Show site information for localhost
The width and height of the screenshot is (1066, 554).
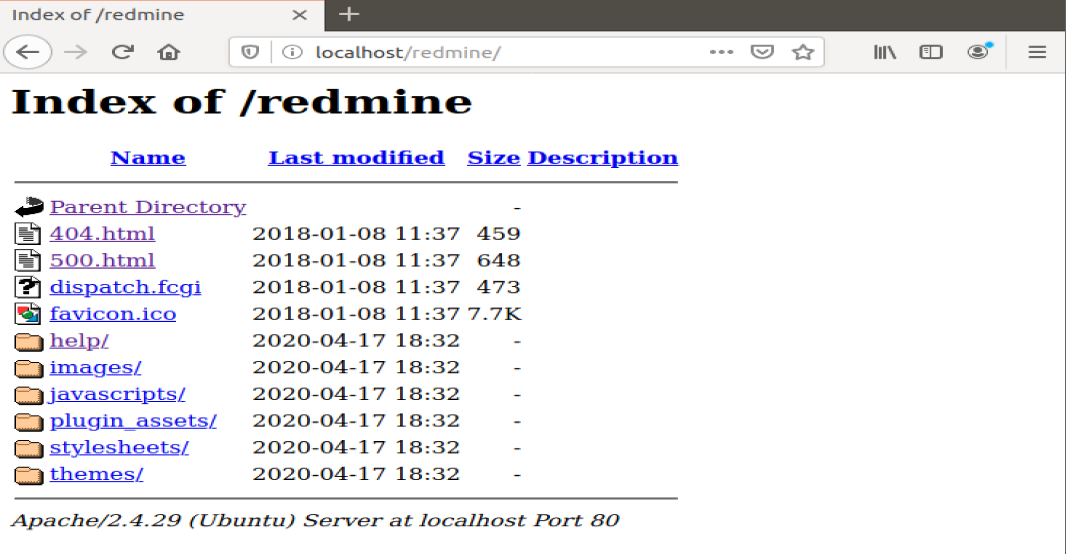point(292,52)
